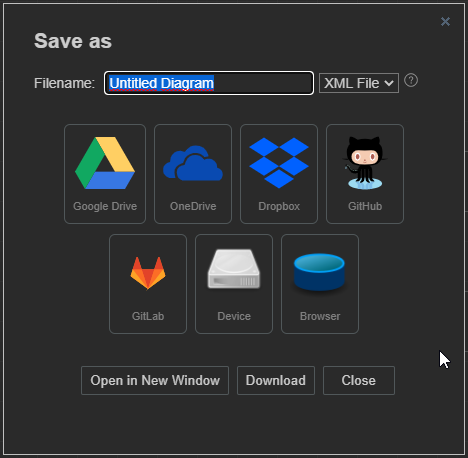The height and width of the screenshot is (458, 468).
Task: Select OneDrive storage option
Action: point(193,174)
